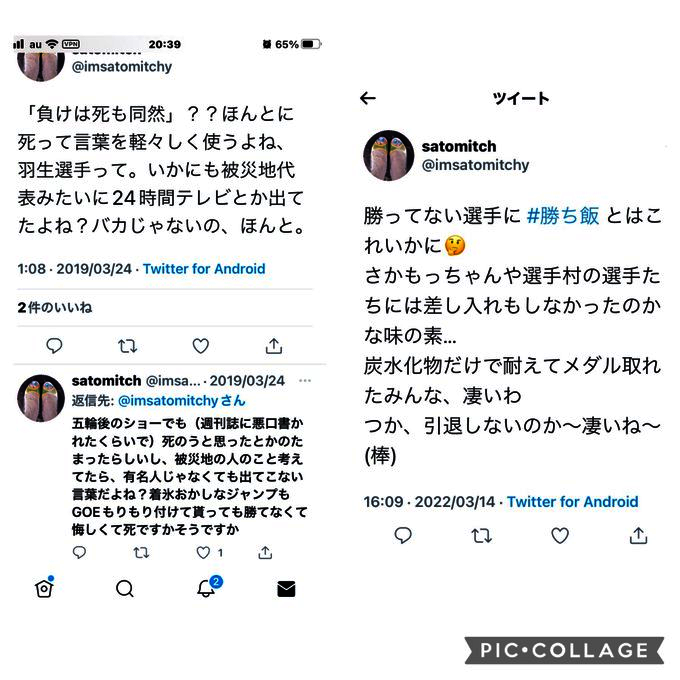This screenshot has height=680, width=680.
Task: Retweet the 2019/03/24 main tweet
Action: 128,346
